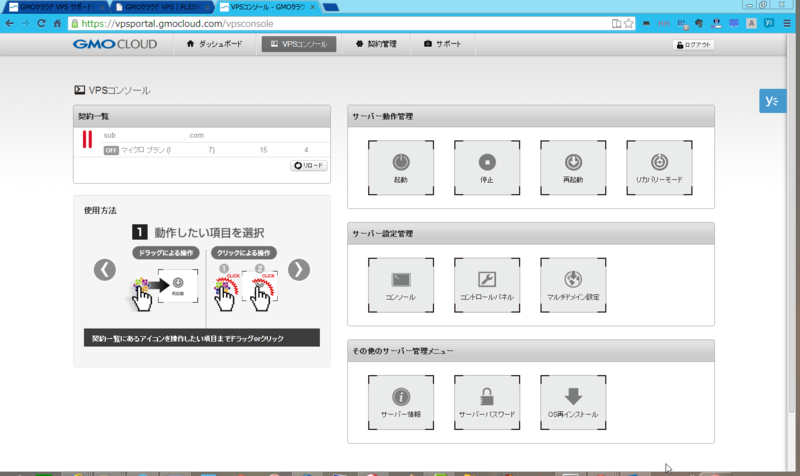Click the GMO CLOUD logo
This screenshot has height=476, width=800.
[x=115, y=44]
